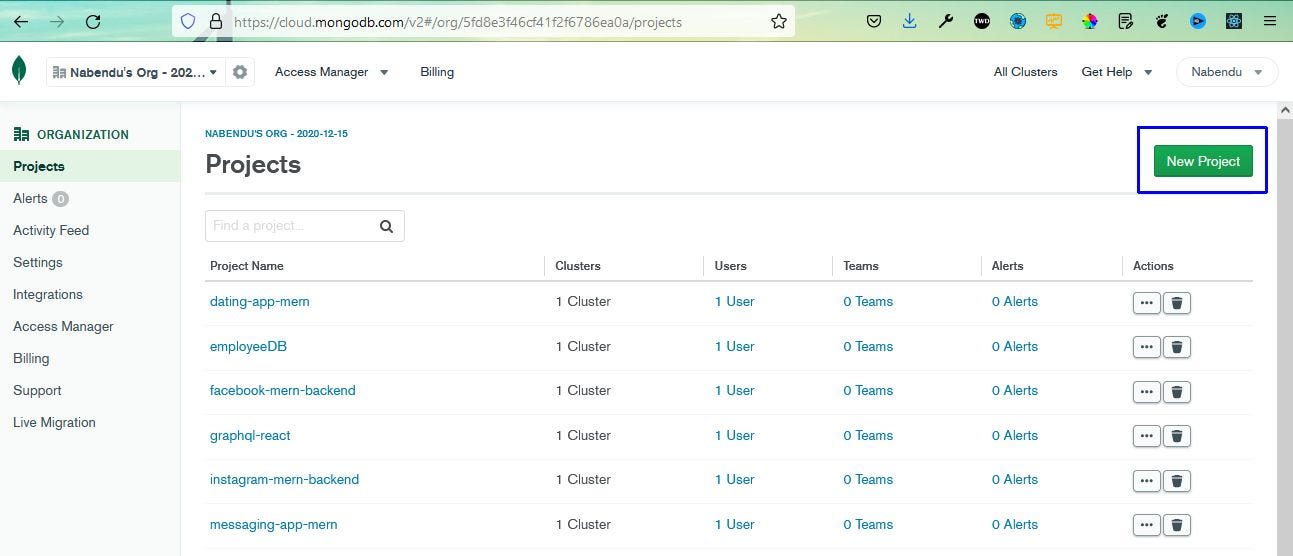Click the rainbow color wheel extension icon
Screen dimensions: 1293x556
point(1090,21)
